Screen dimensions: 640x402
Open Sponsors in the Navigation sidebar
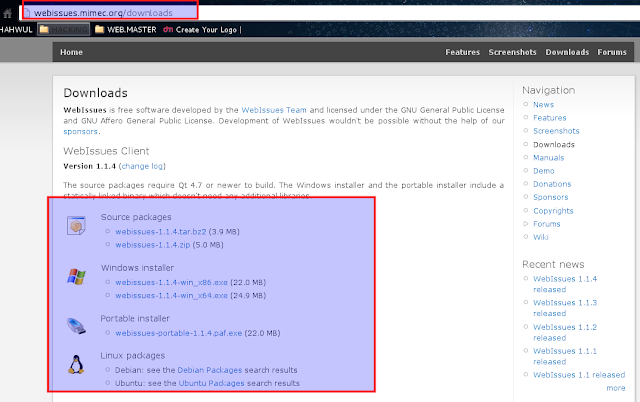click(x=551, y=197)
